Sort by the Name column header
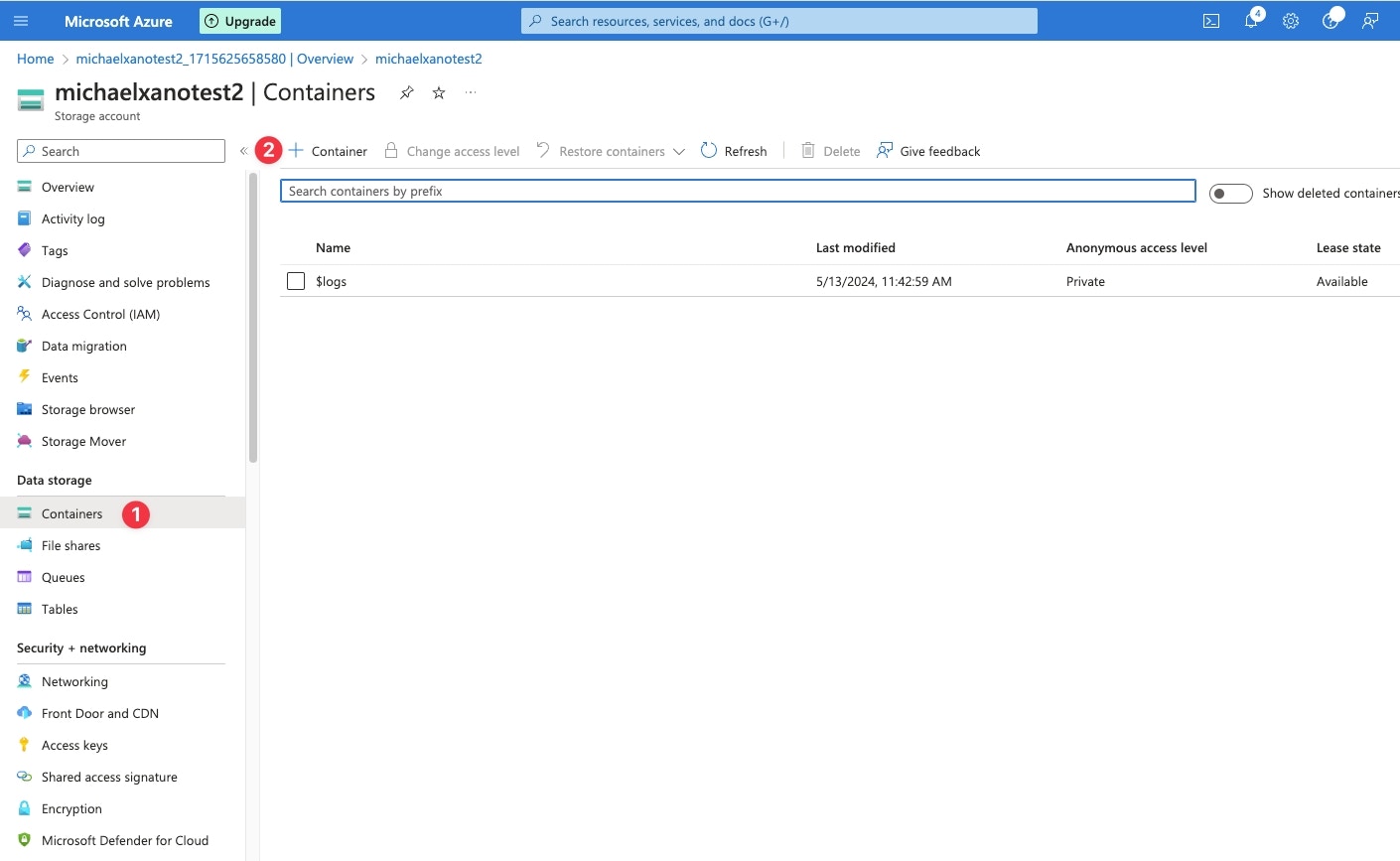This screenshot has height=861, width=1400. point(333,247)
